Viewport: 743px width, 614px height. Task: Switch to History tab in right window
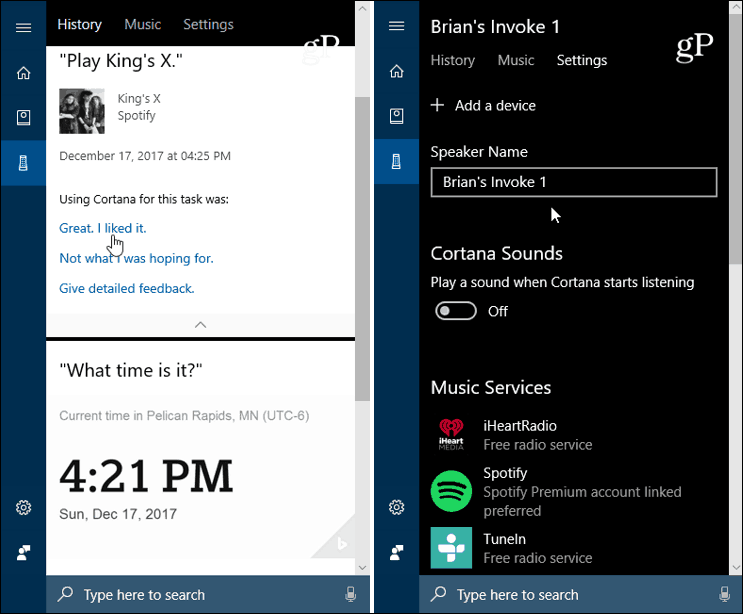[453, 60]
